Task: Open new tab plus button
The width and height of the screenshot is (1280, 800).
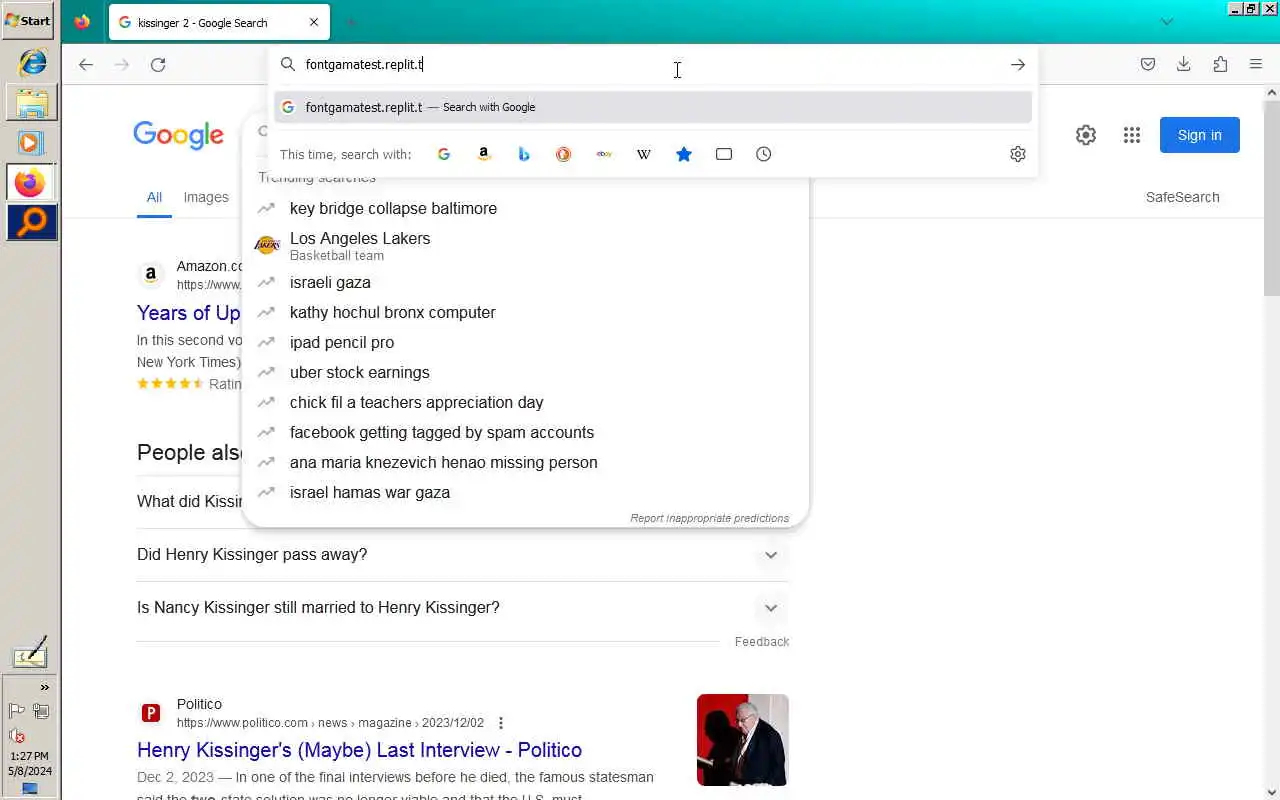Action: click(350, 22)
